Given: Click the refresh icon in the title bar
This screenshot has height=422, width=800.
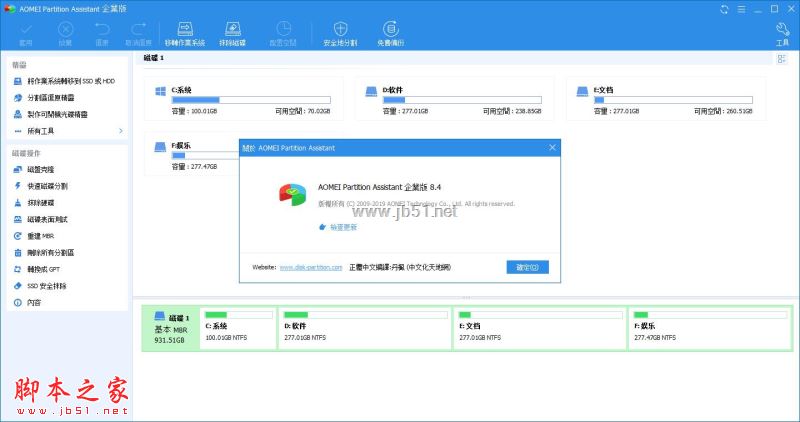Looking at the screenshot, I should coord(724,9).
